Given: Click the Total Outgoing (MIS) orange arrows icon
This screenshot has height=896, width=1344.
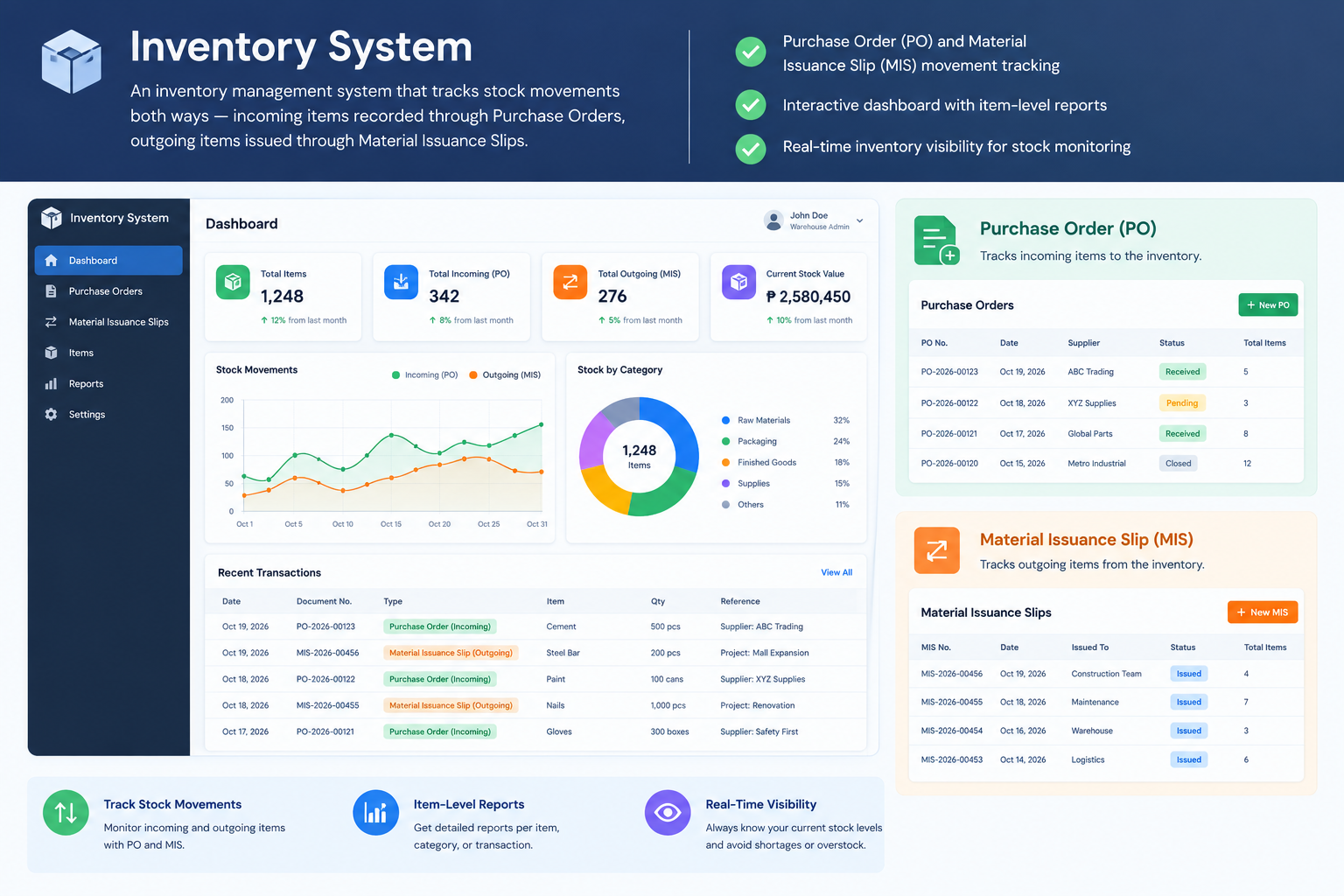Looking at the screenshot, I should point(570,282).
